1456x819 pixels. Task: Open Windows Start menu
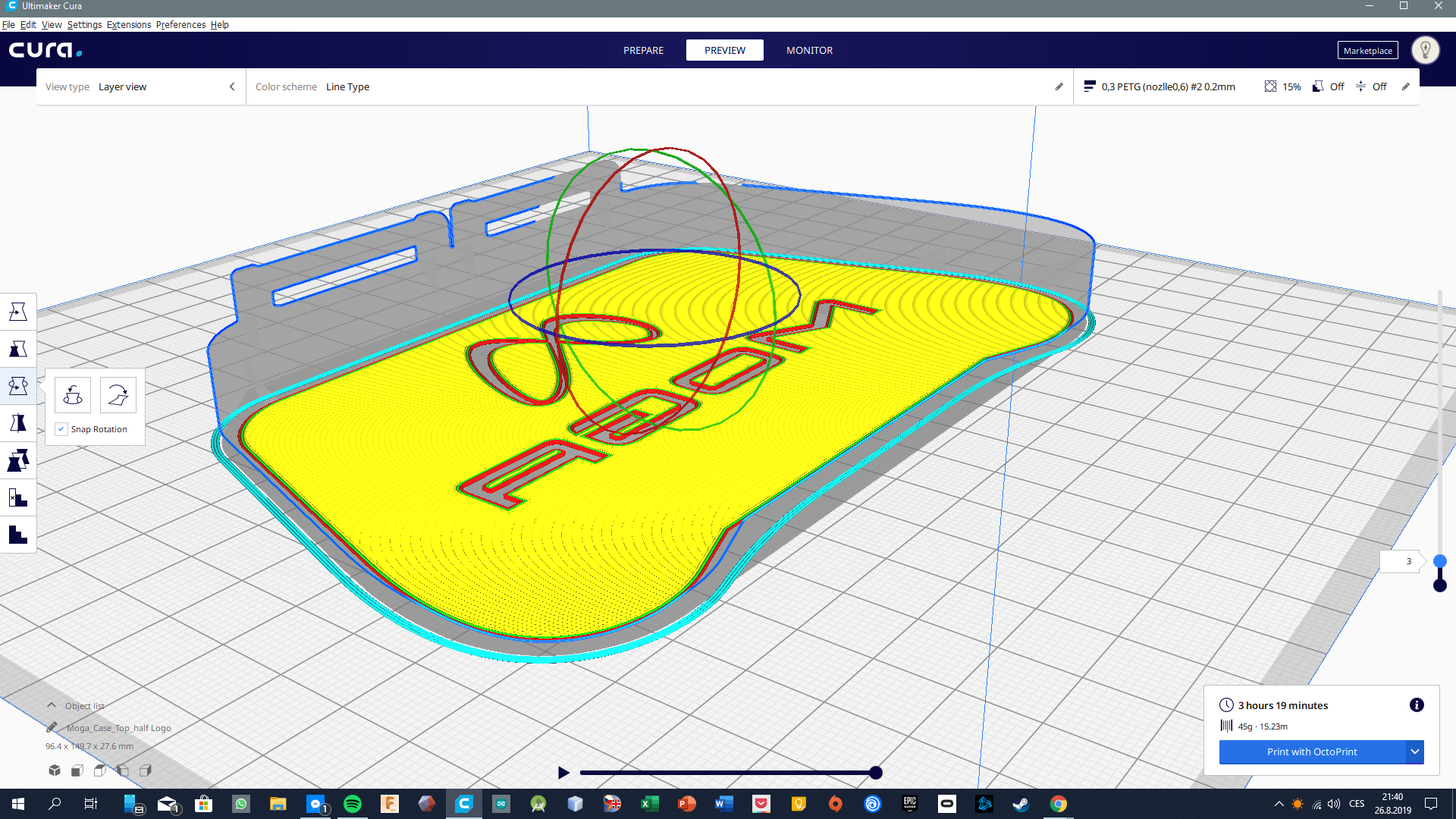[x=18, y=804]
